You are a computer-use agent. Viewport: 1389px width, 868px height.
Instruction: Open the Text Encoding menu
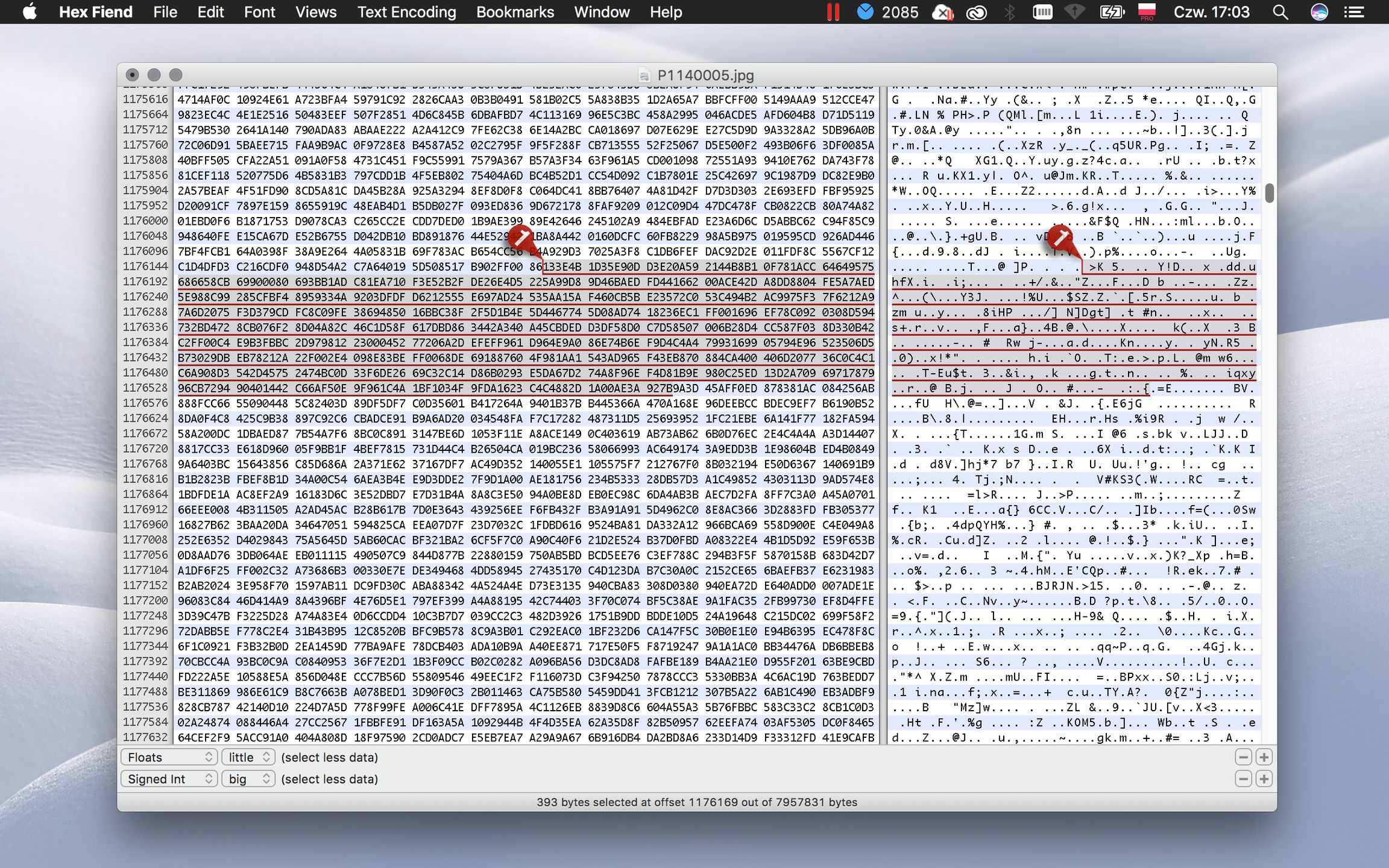tap(406, 12)
